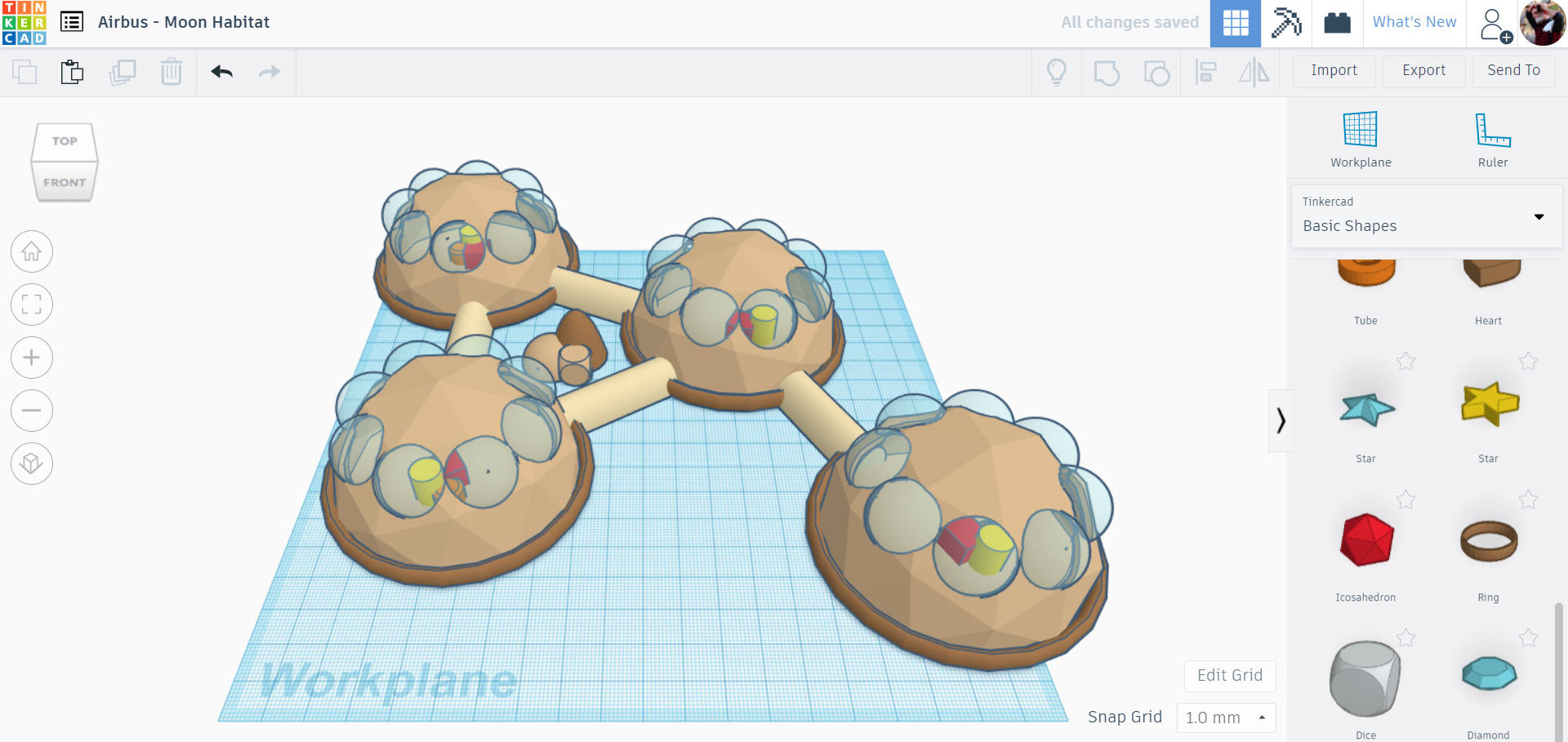
Task: Click the Copy icon in the toolbar
Action: pos(24,72)
